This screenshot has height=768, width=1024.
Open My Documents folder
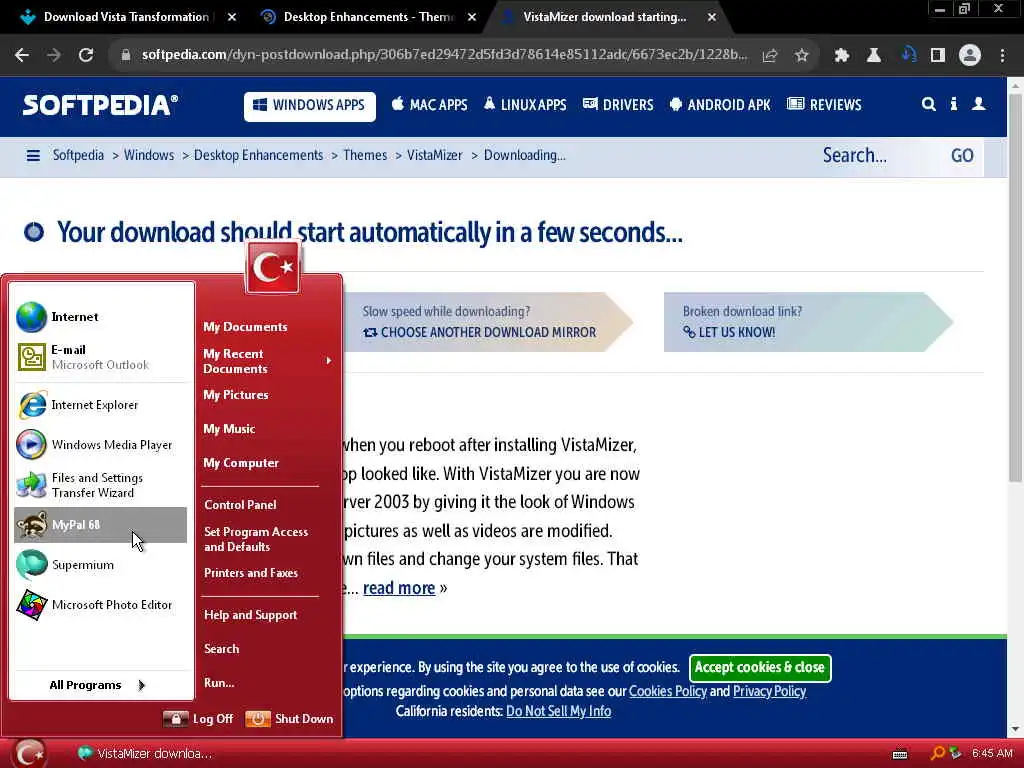pyautogui.click(x=246, y=327)
